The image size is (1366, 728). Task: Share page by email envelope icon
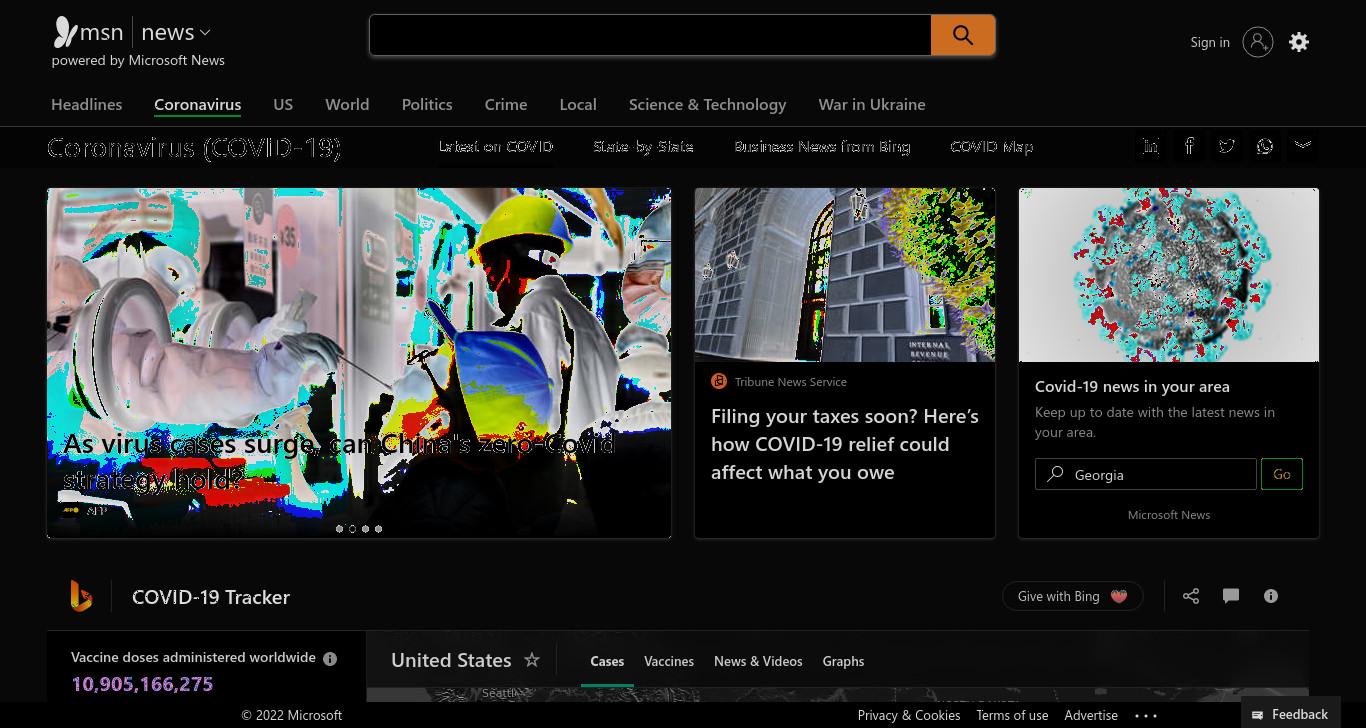click(1303, 146)
